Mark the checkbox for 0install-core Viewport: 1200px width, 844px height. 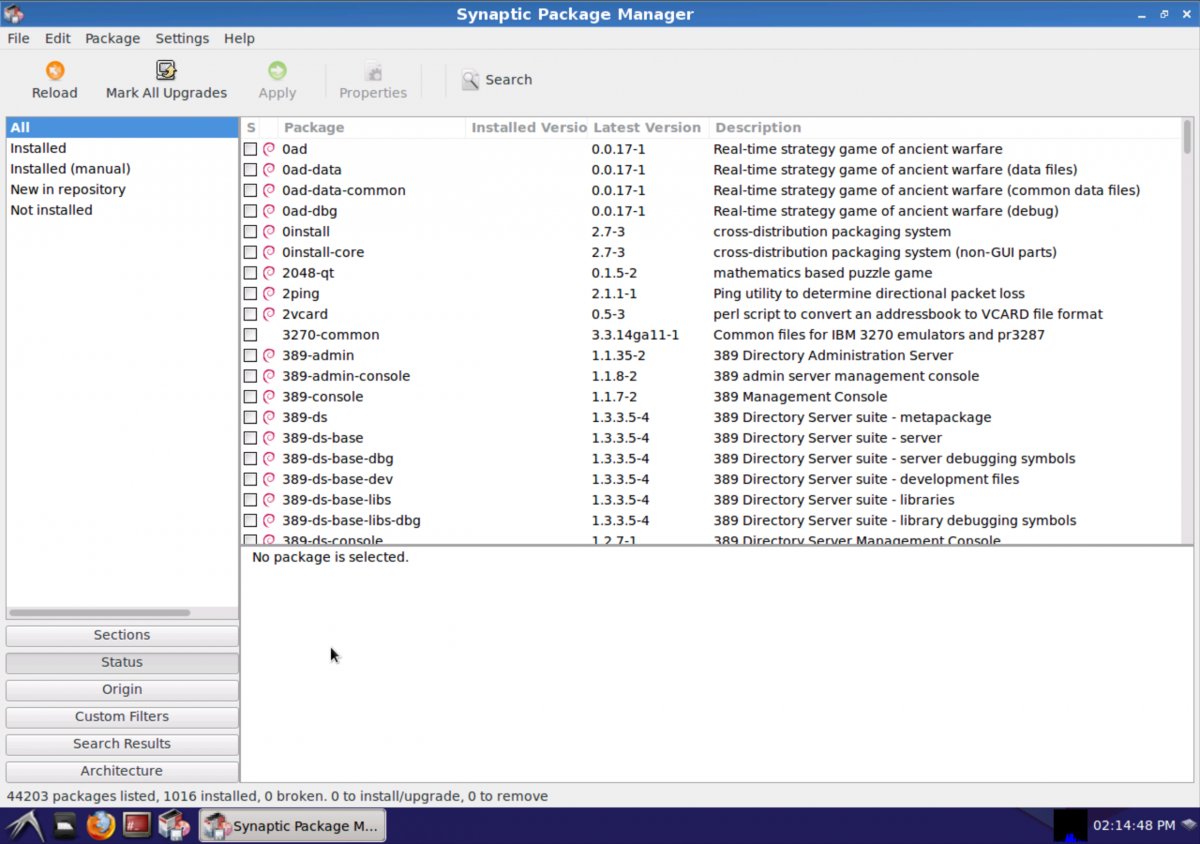click(x=250, y=253)
